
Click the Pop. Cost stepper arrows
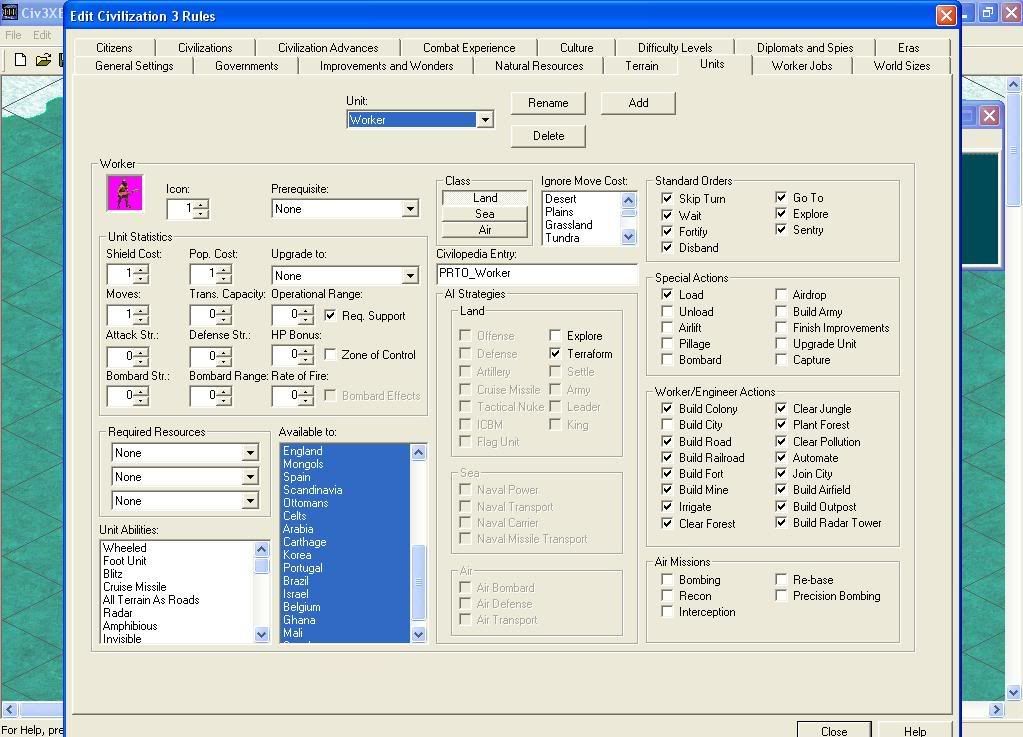(224, 275)
